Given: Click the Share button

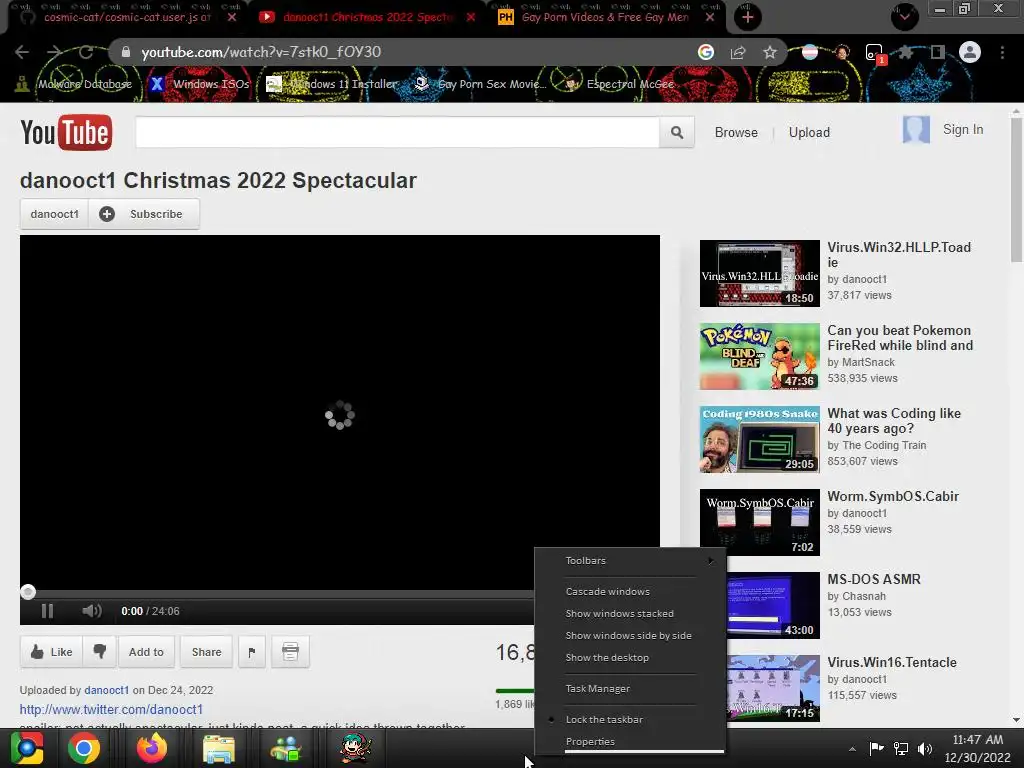Looking at the screenshot, I should tap(206, 652).
